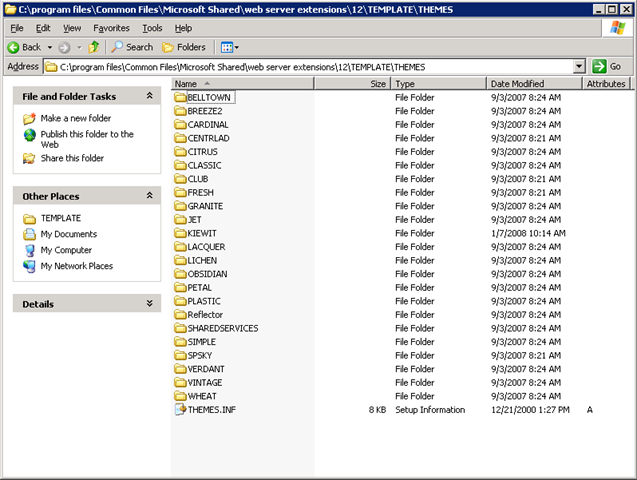Sort by Date Modified column header
Viewport: 637px width, 480px height.
[534, 84]
